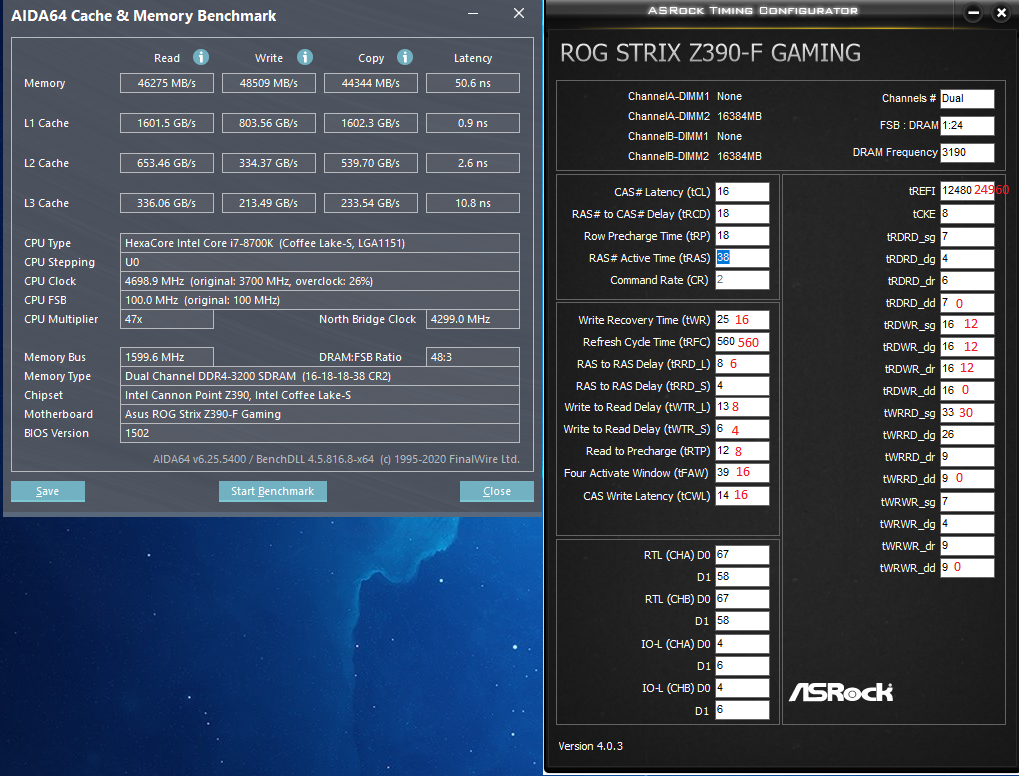
Task: Select the L3 Cache latency 10.8 ns
Action: pyautogui.click(x=472, y=203)
